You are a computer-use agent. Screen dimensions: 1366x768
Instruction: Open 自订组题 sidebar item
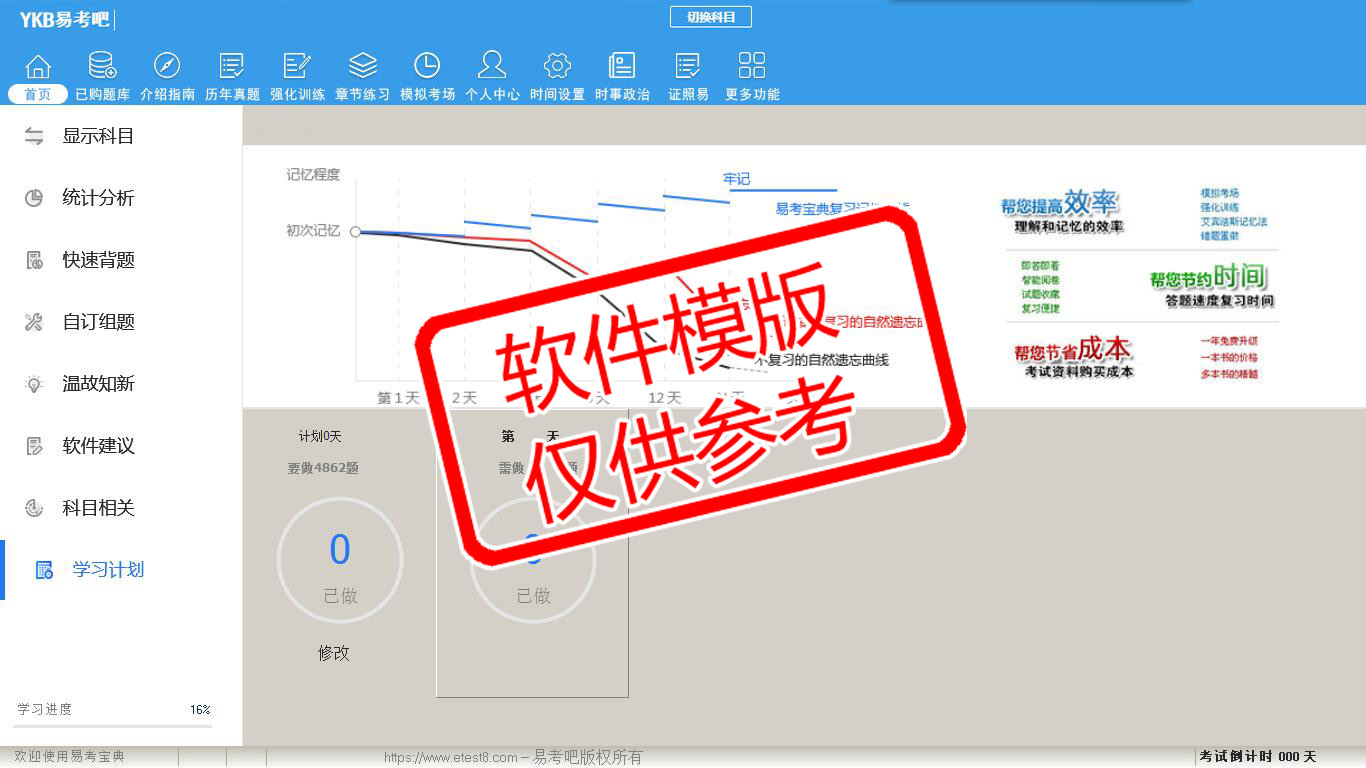(98, 322)
